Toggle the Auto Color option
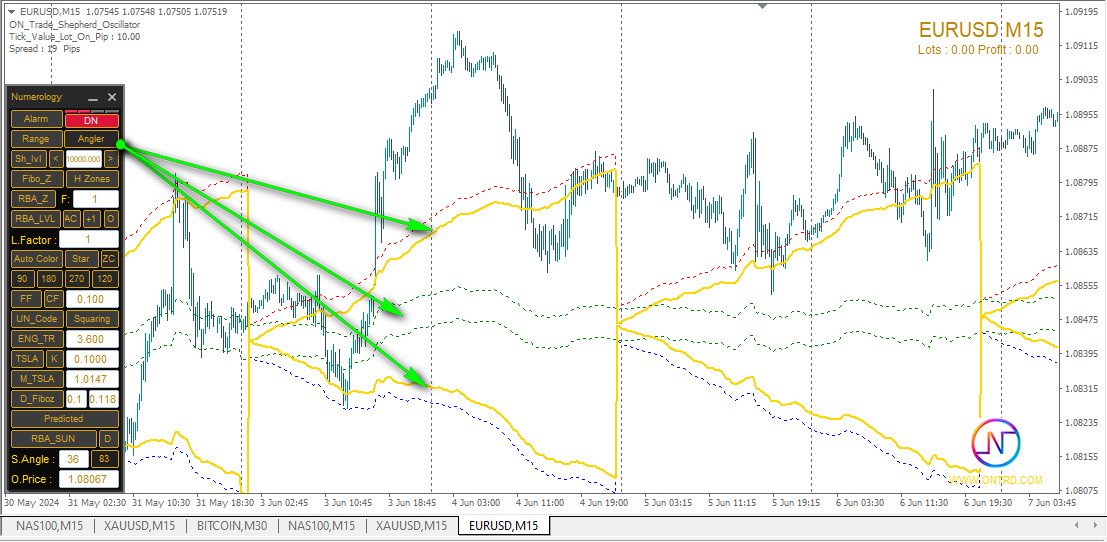 (36, 259)
